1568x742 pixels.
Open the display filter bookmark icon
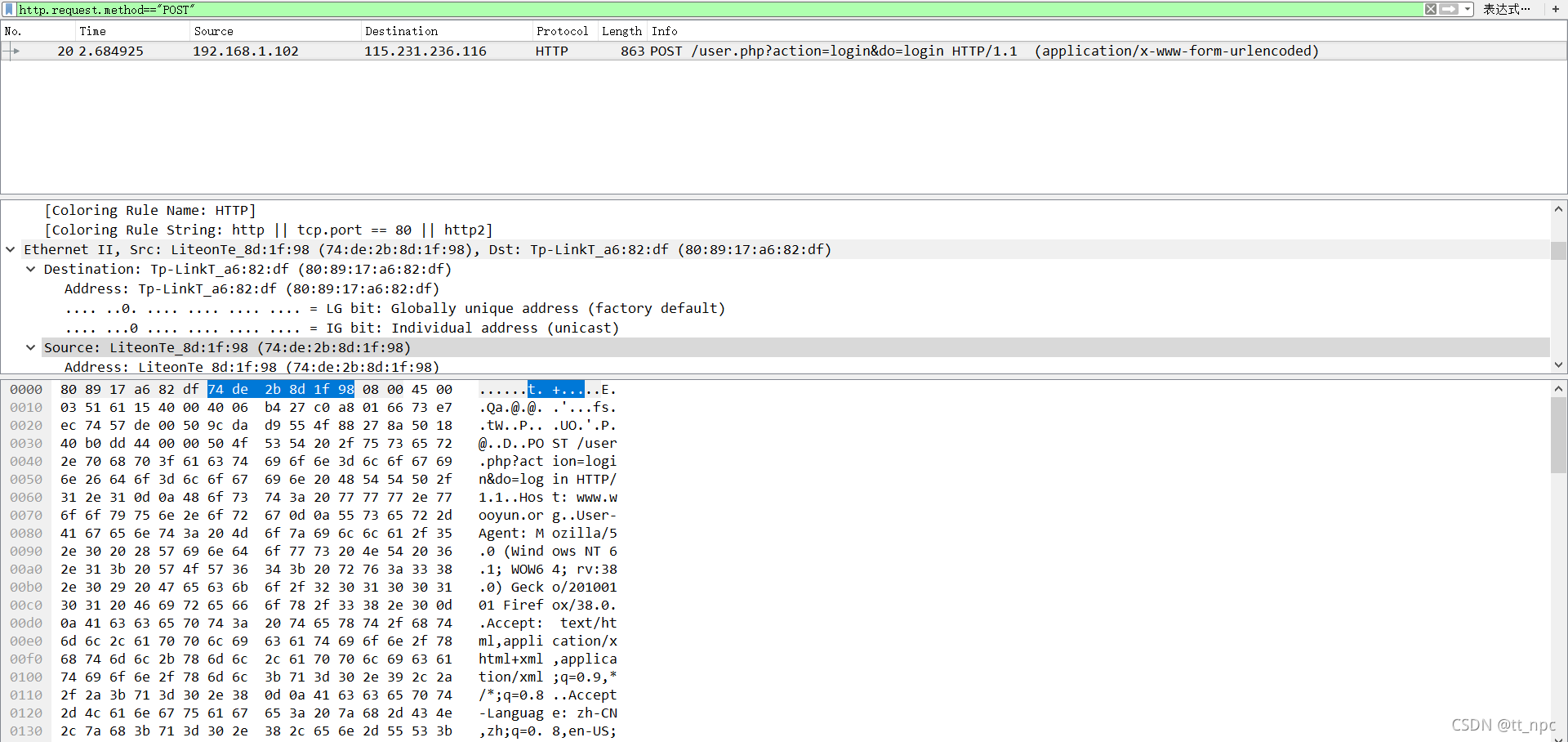tap(10, 9)
